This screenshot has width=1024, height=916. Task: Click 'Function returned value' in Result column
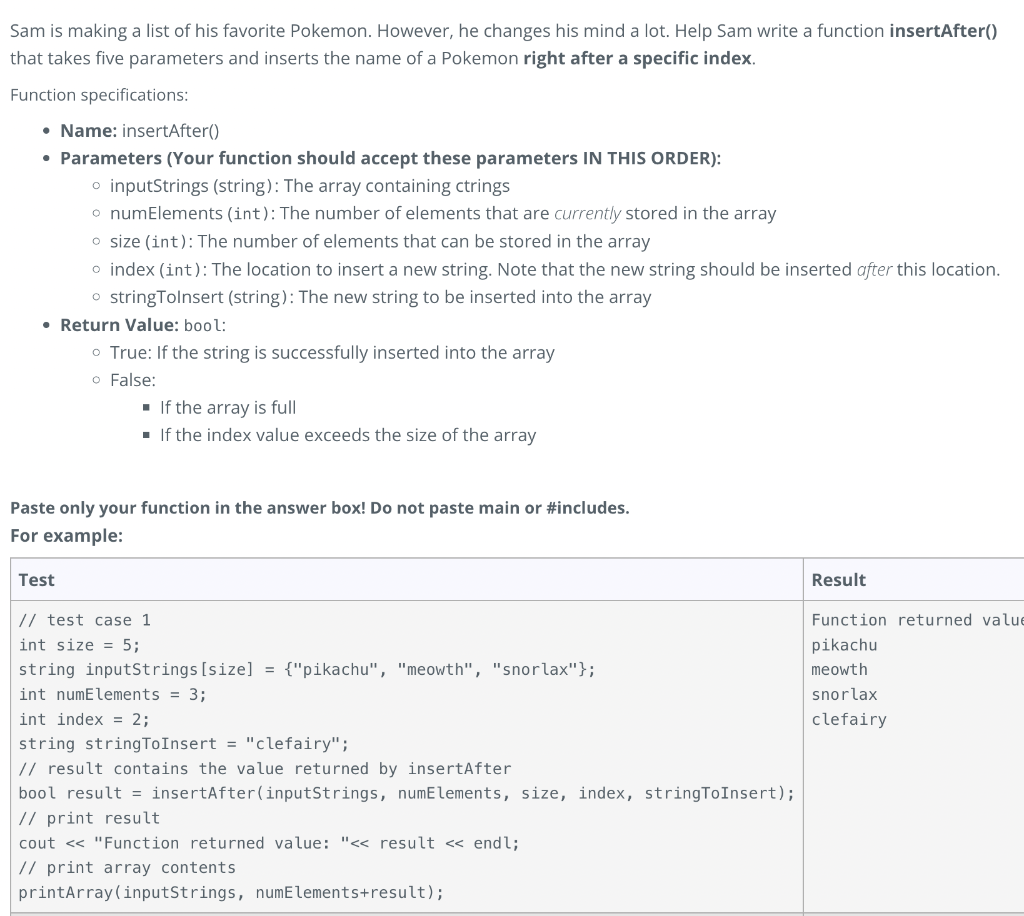(917, 620)
